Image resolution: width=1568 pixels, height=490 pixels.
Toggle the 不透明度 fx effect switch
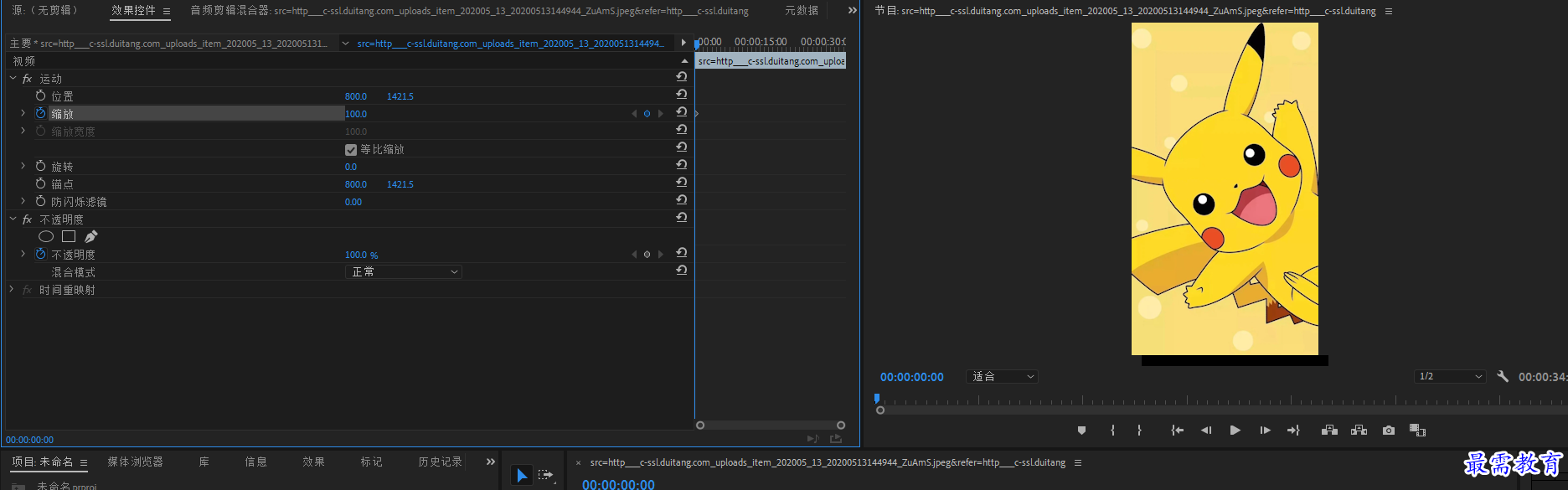click(x=27, y=219)
